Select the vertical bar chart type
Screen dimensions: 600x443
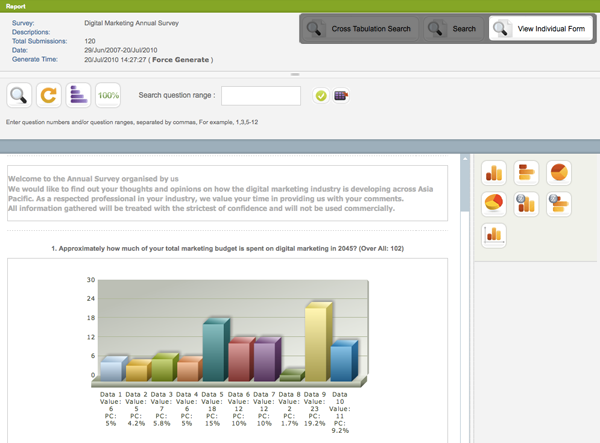coord(494,173)
